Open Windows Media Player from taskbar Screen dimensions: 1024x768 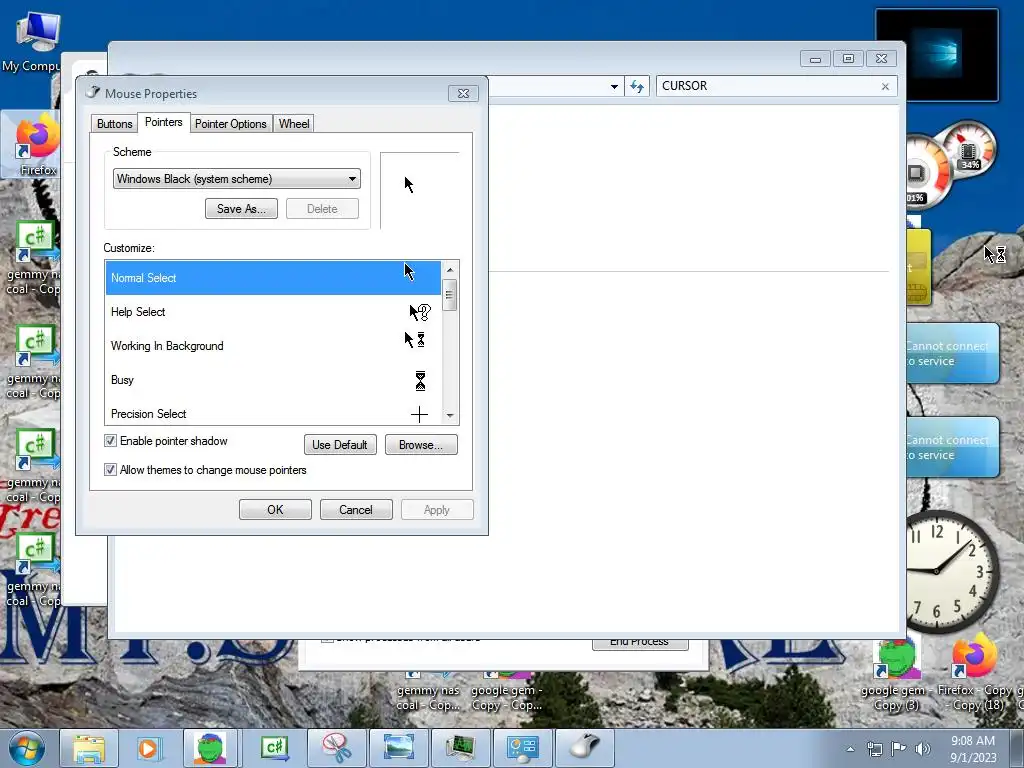[149, 748]
